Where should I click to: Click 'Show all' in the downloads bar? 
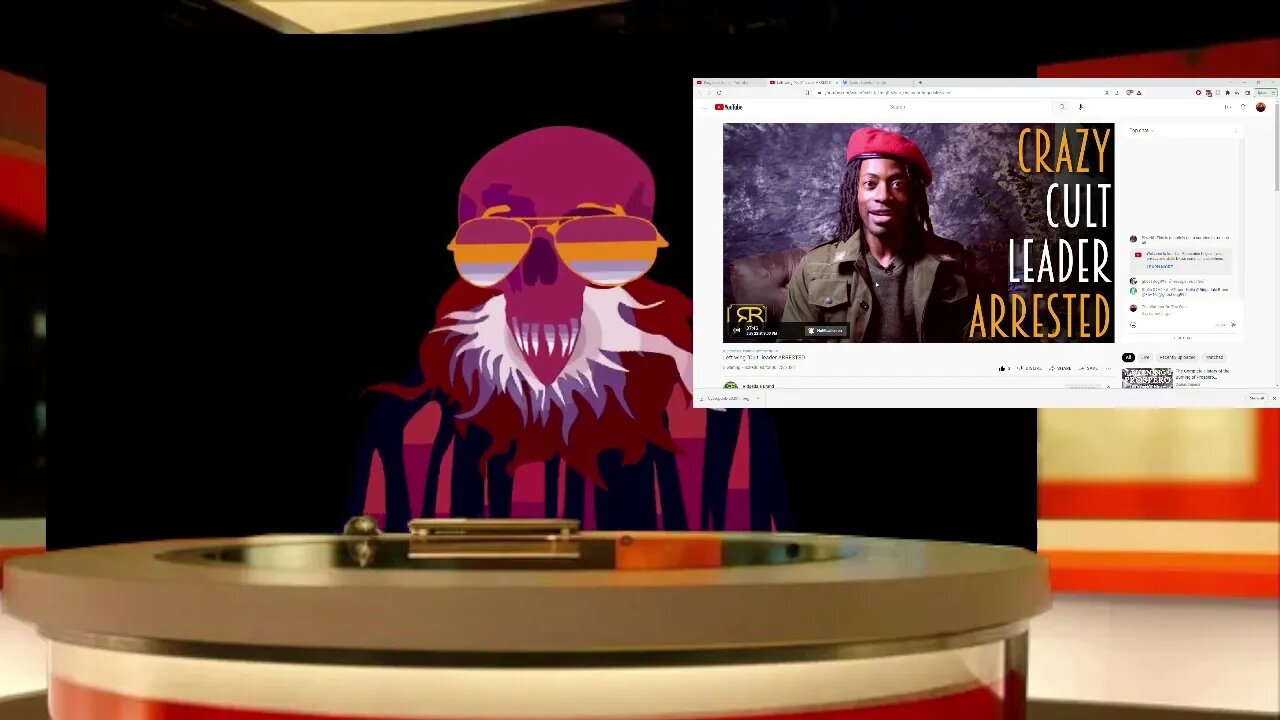(1257, 398)
